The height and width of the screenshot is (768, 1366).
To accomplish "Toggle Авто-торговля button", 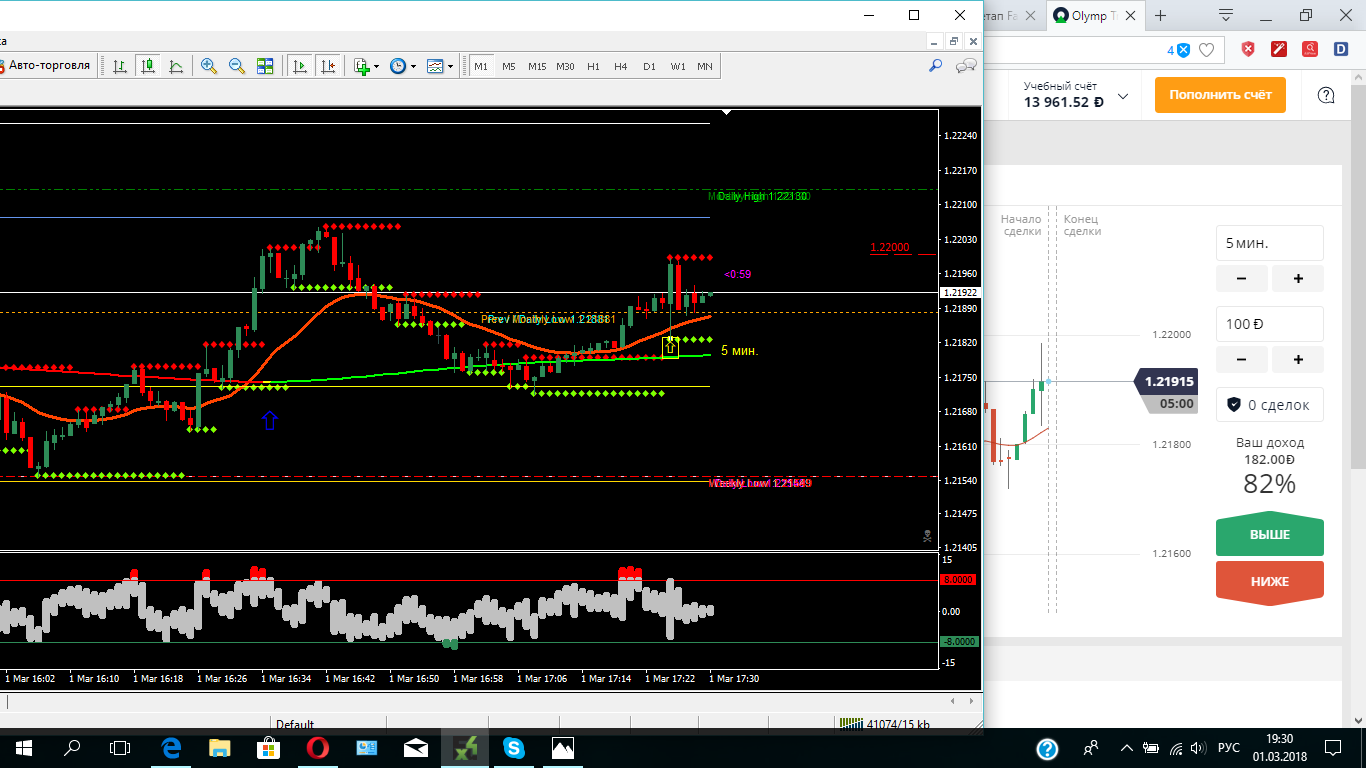I will tap(45, 66).
